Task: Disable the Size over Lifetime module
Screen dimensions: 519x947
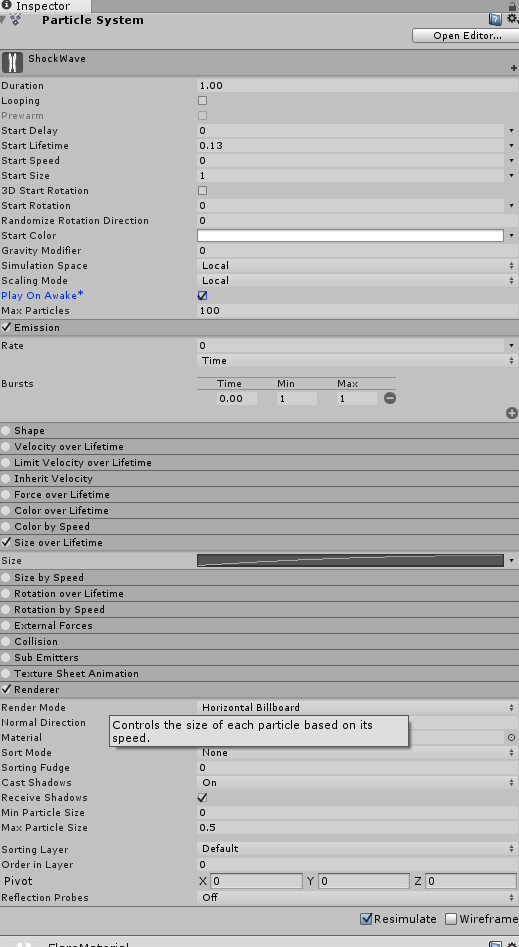Action: click(6, 542)
